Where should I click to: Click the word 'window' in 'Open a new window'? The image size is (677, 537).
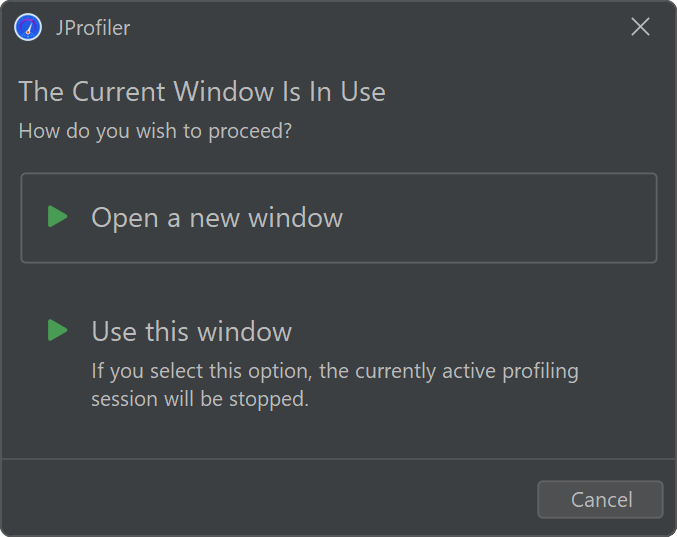point(295,217)
